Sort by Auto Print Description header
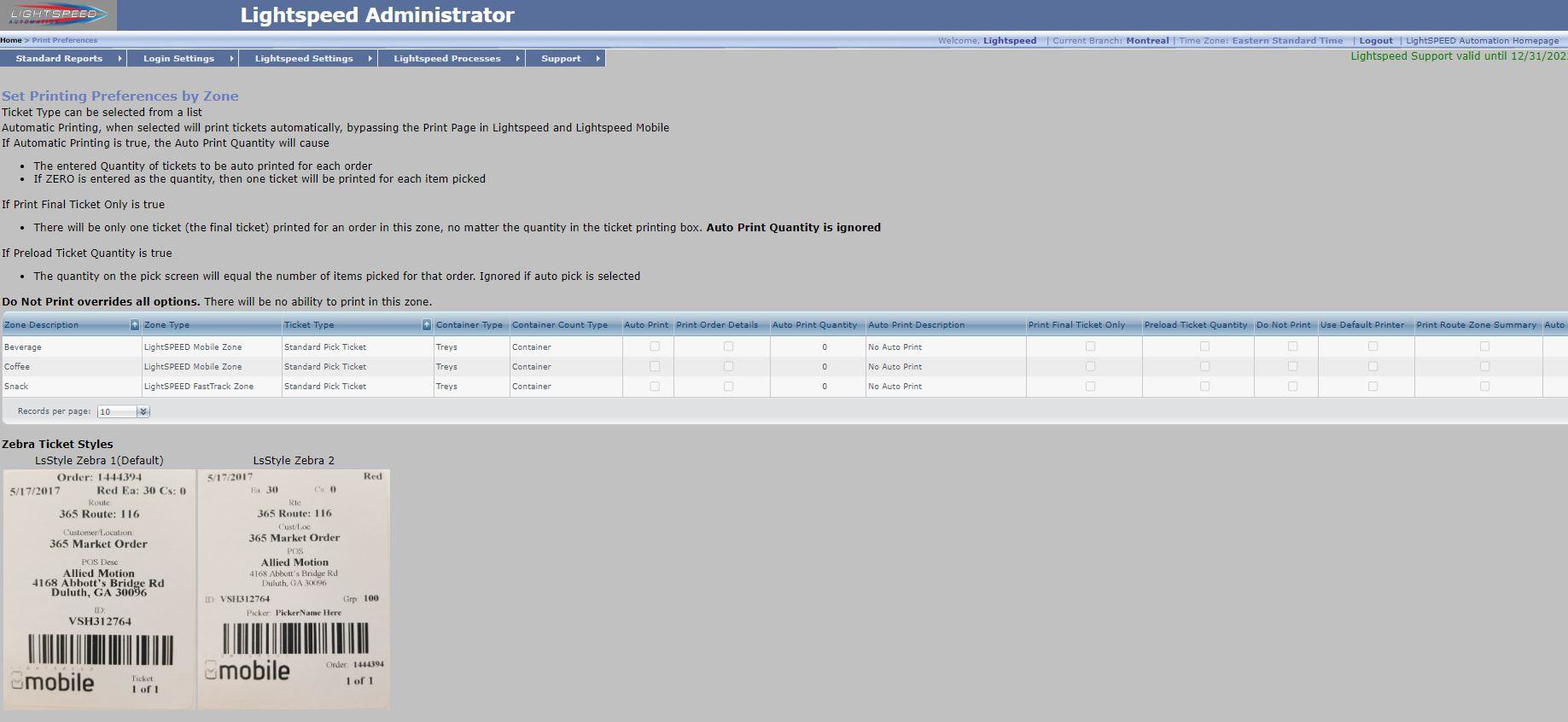Screen dimensions: 1568x722 916,325
